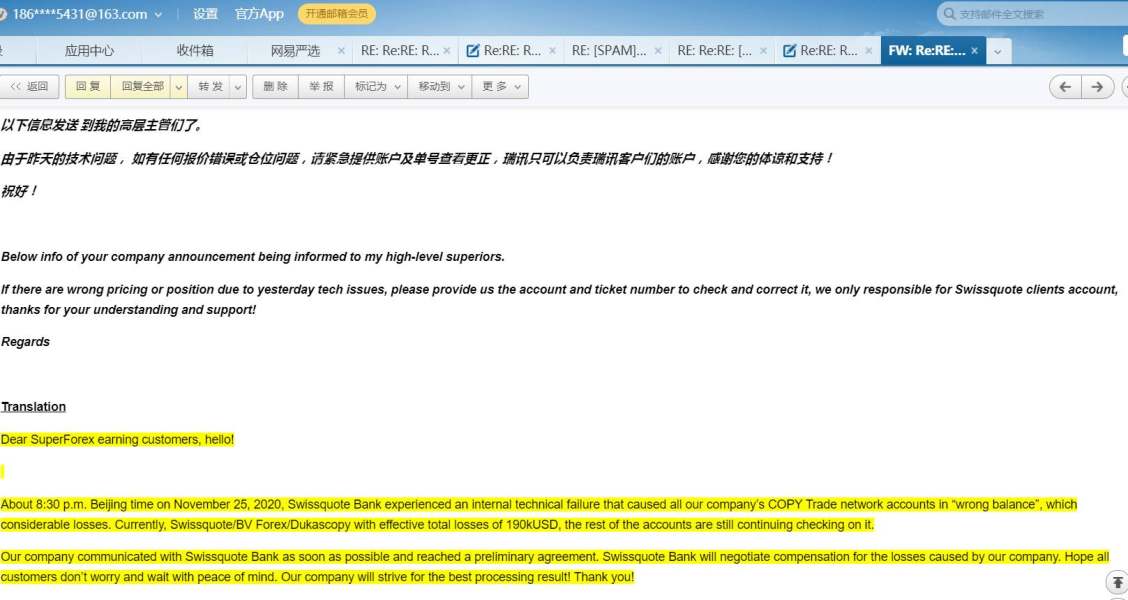Click the back-to-top arrow icon
The image size is (1128, 600).
click(1117, 582)
